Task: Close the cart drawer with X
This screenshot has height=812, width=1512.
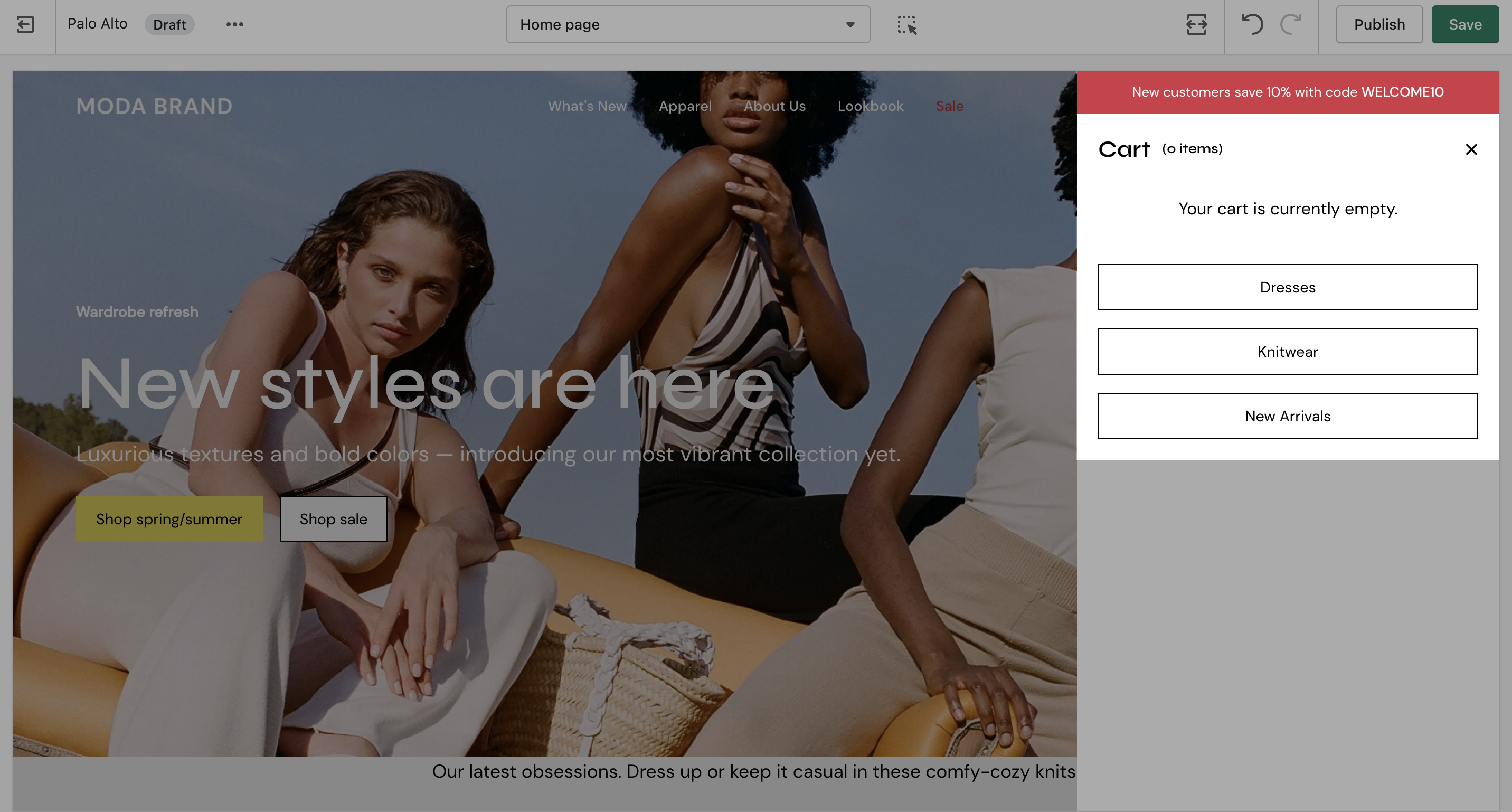Action: (x=1470, y=149)
